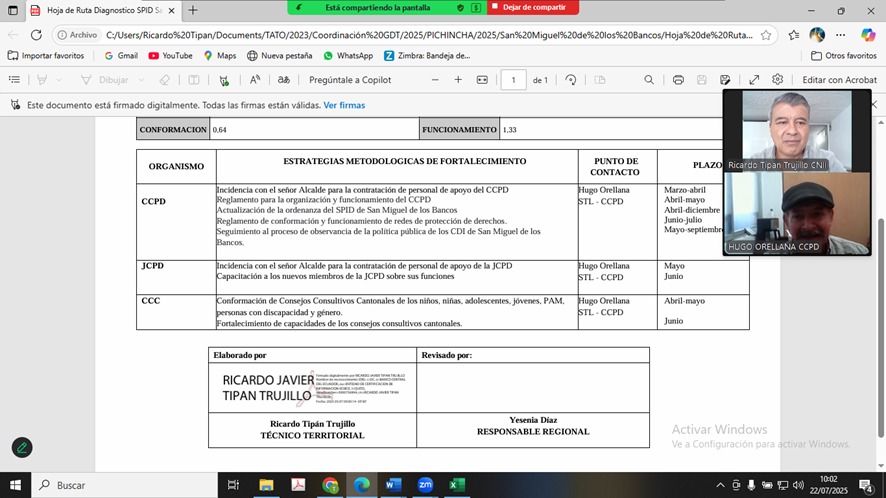Open the browser profile avatar

[x=817, y=35]
